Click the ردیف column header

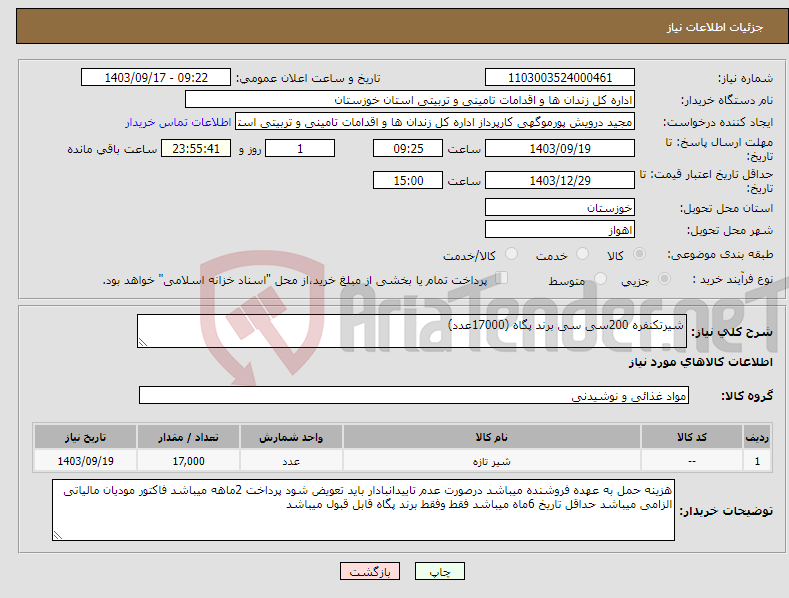pyautogui.click(x=757, y=437)
